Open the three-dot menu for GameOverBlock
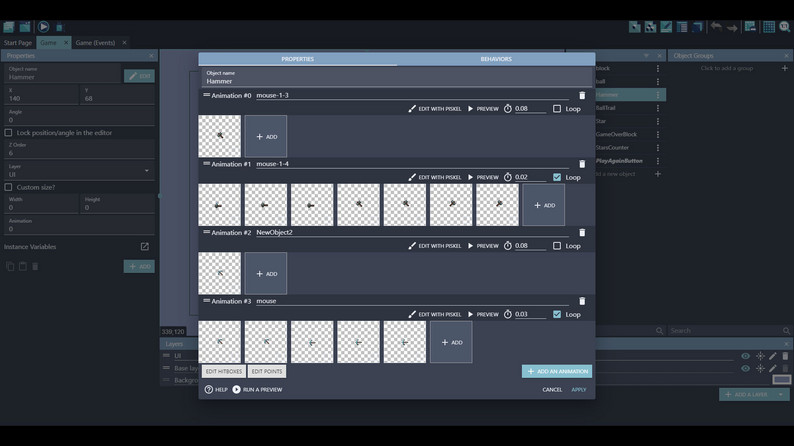 click(x=658, y=135)
